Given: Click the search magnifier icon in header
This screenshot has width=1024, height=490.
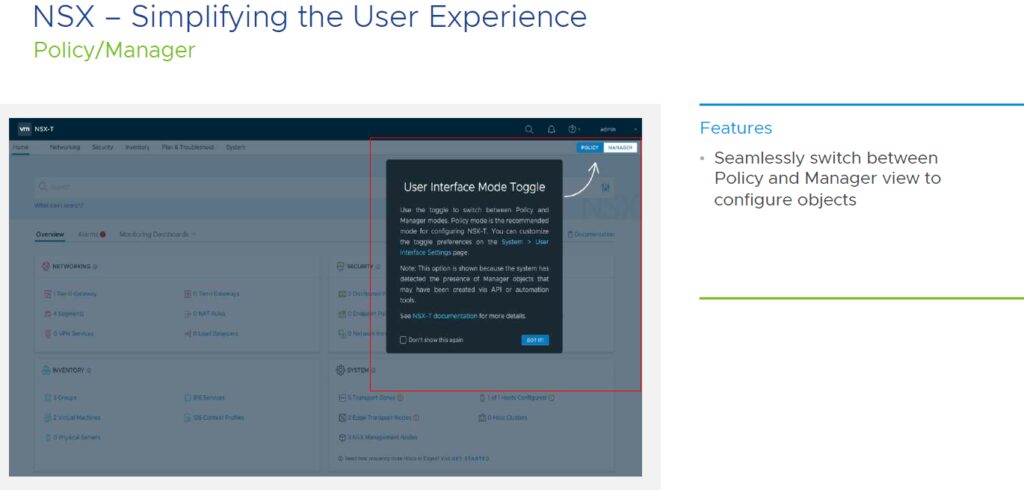Looking at the screenshot, I should coord(529,129).
